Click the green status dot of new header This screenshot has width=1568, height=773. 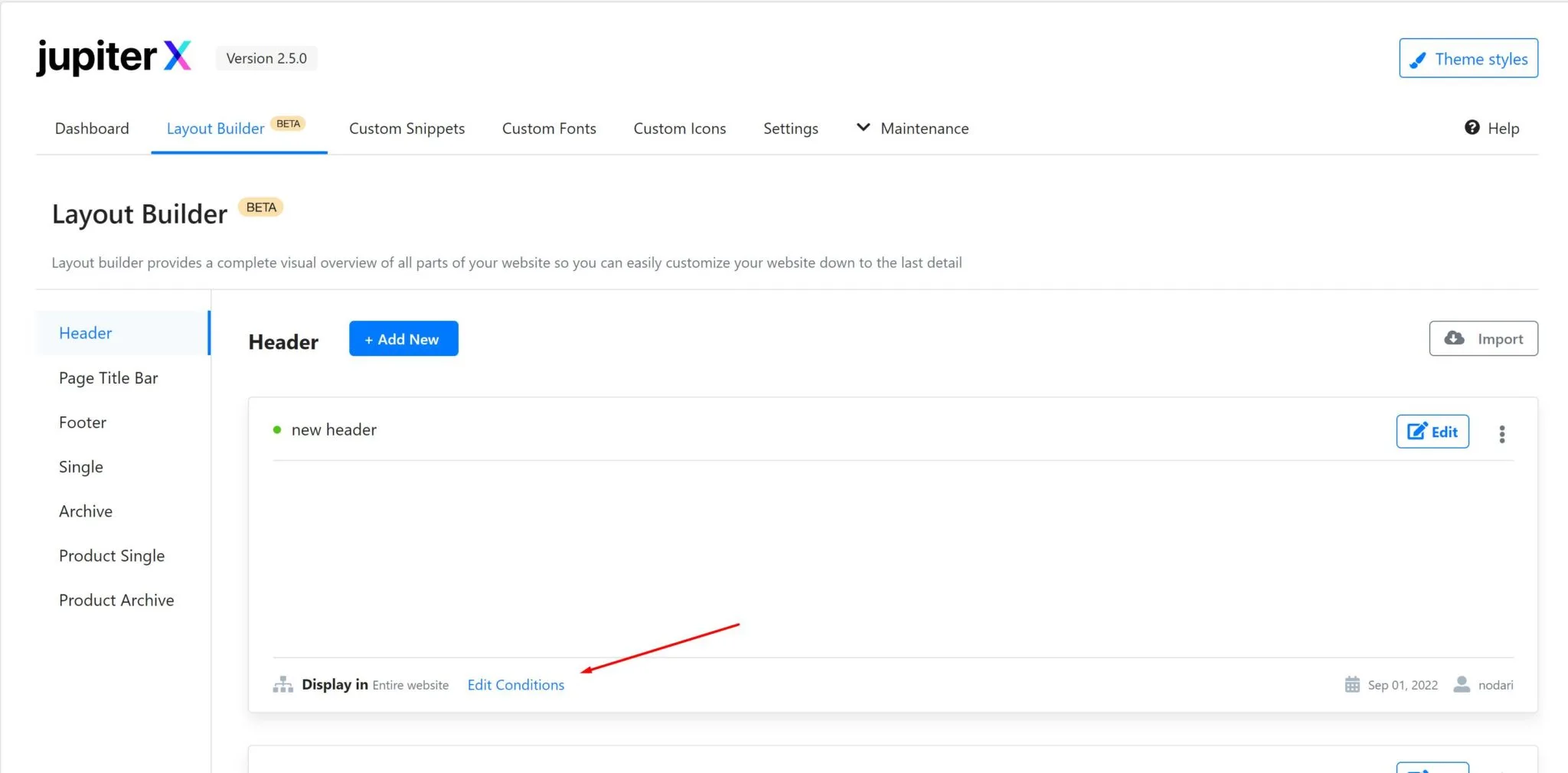coord(277,430)
